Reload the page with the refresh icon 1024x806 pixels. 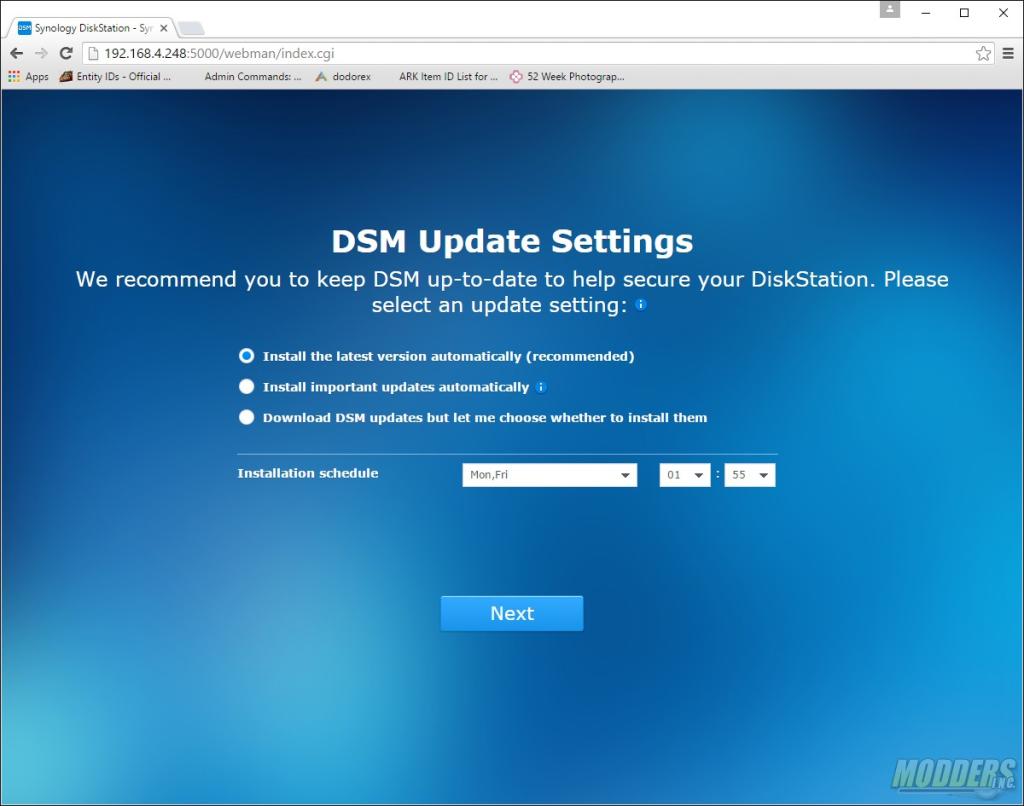66,53
